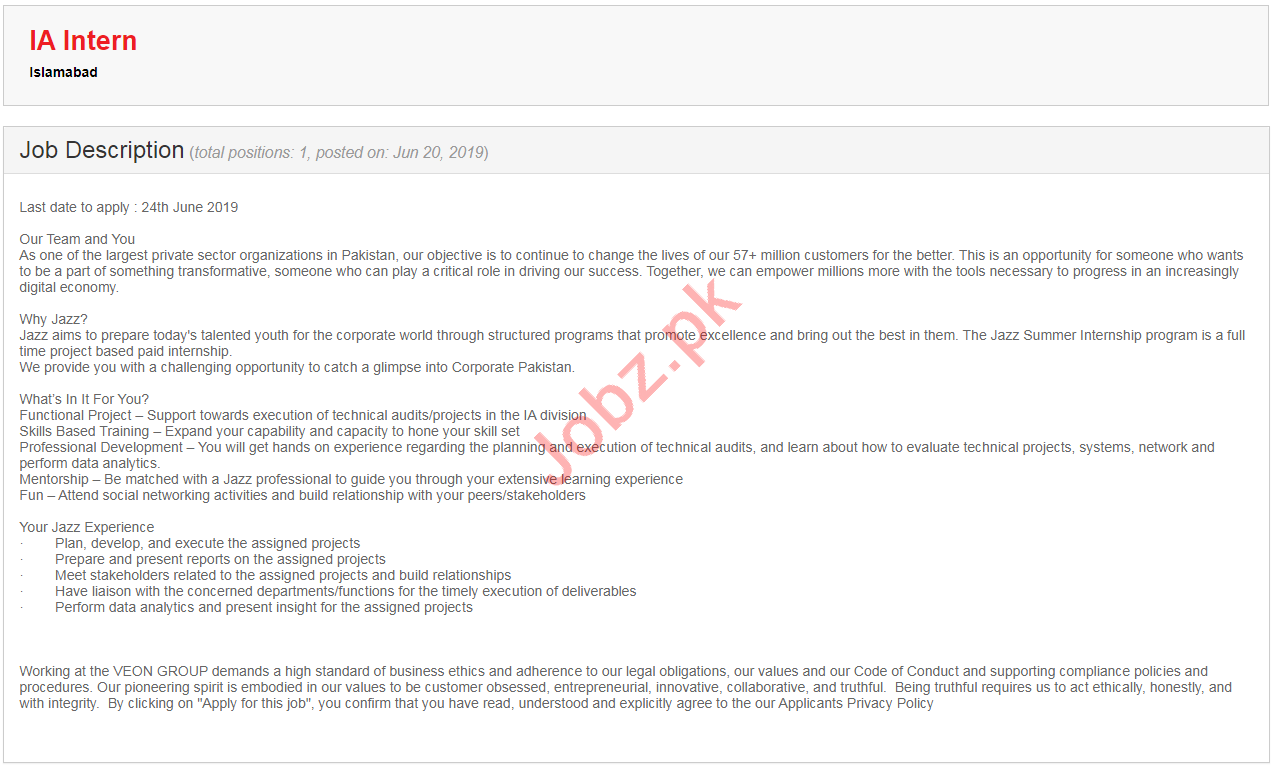This screenshot has width=1273, height=766.
Task: Click the Plan, develop, and execute bullet
Action: [208, 543]
